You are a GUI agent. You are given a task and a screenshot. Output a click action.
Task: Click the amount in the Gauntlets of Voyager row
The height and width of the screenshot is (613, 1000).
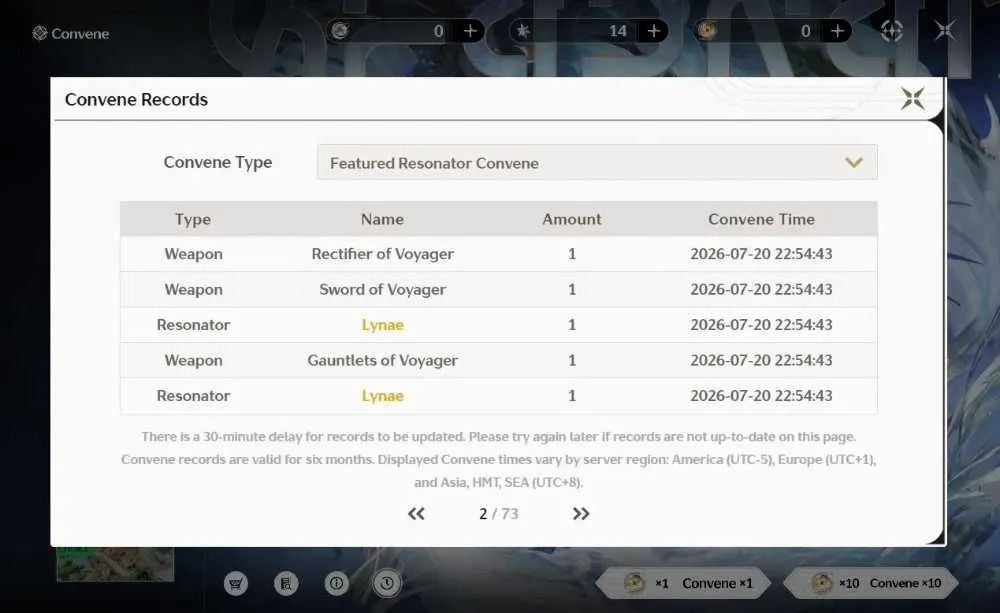pos(572,360)
